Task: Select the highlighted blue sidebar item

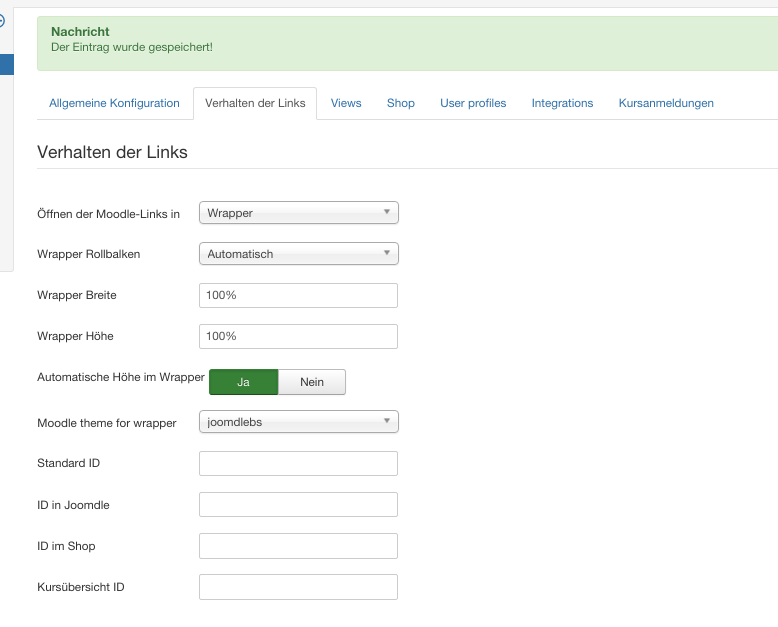Action: pyautogui.click(x=6, y=65)
